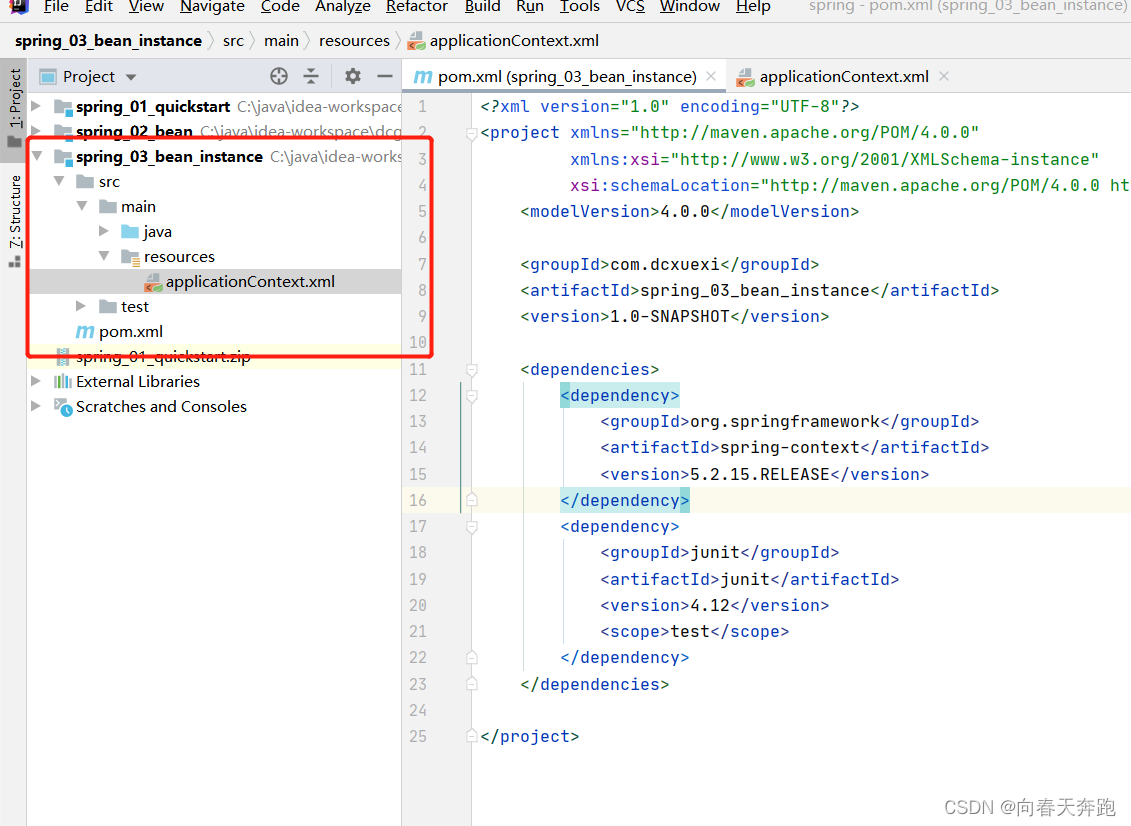This screenshot has height=826, width=1131.
Task: Click line number 16 in the gutter
Action: pos(418,500)
